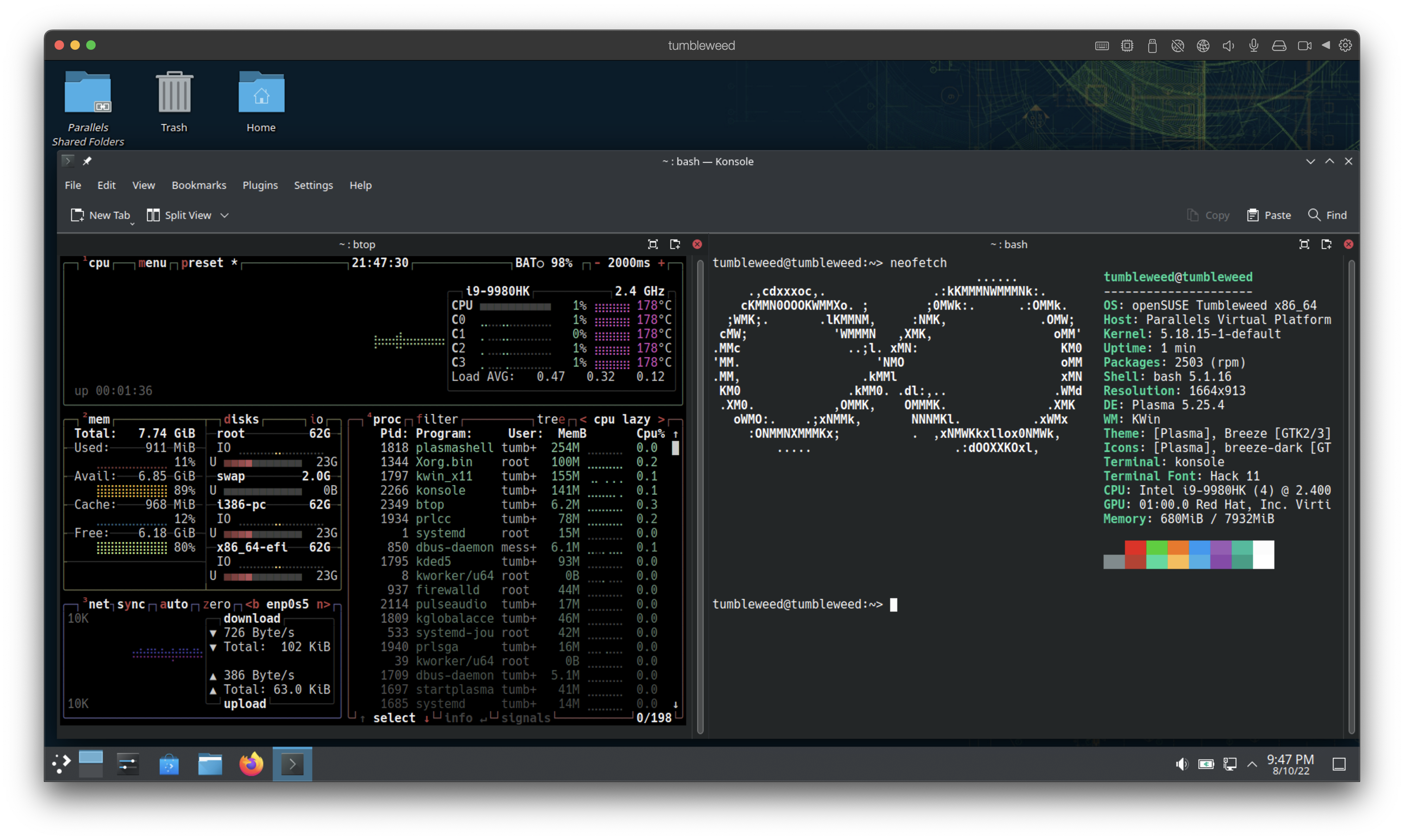This screenshot has height=840, width=1404.
Task: Launch Firefox from the taskbar
Action: pos(251,764)
